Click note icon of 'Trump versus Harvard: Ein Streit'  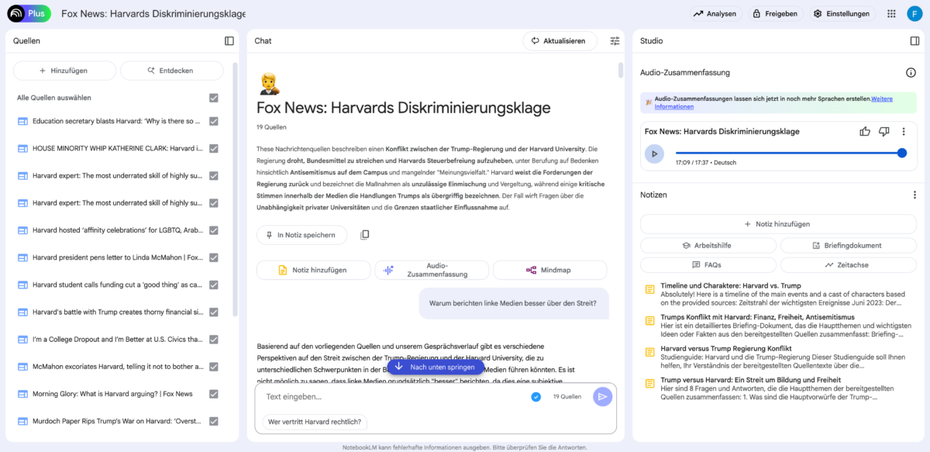tap(650, 384)
